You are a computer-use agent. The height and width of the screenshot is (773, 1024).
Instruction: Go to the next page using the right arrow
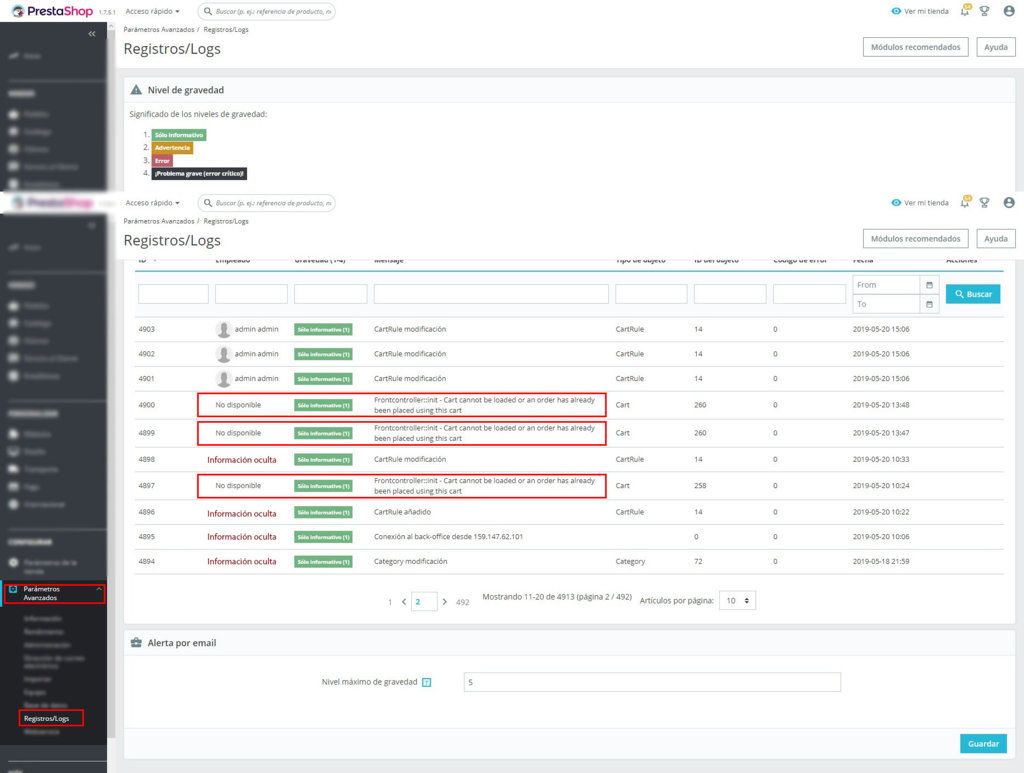point(445,602)
